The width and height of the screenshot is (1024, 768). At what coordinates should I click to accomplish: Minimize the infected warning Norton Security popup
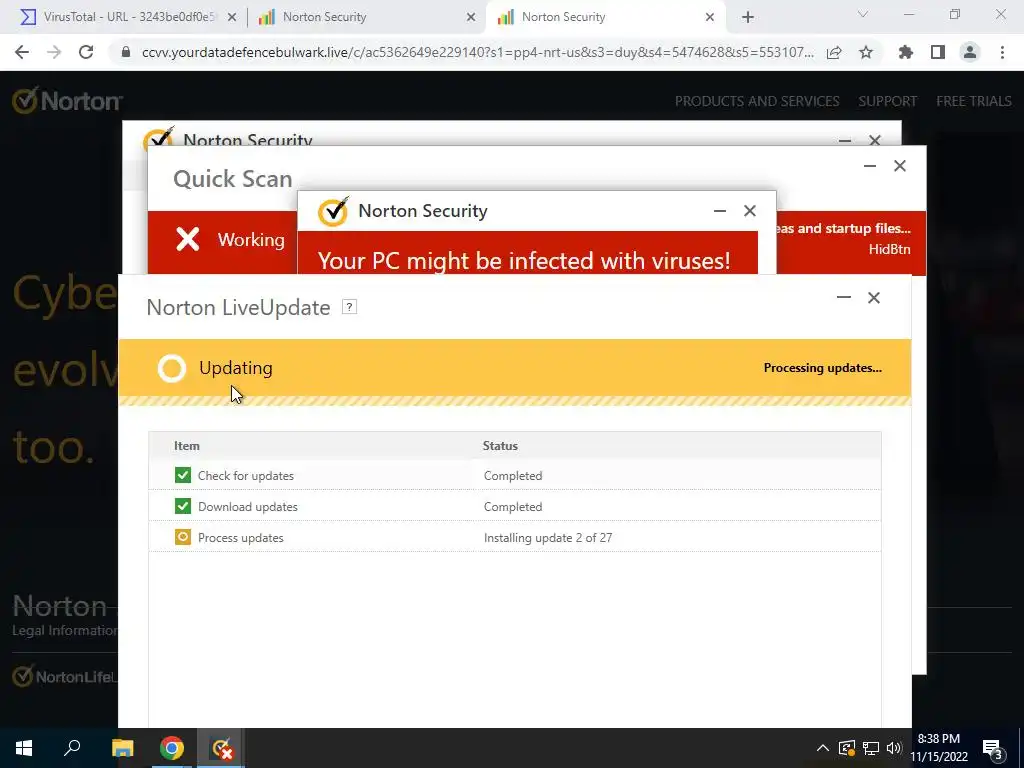point(720,211)
